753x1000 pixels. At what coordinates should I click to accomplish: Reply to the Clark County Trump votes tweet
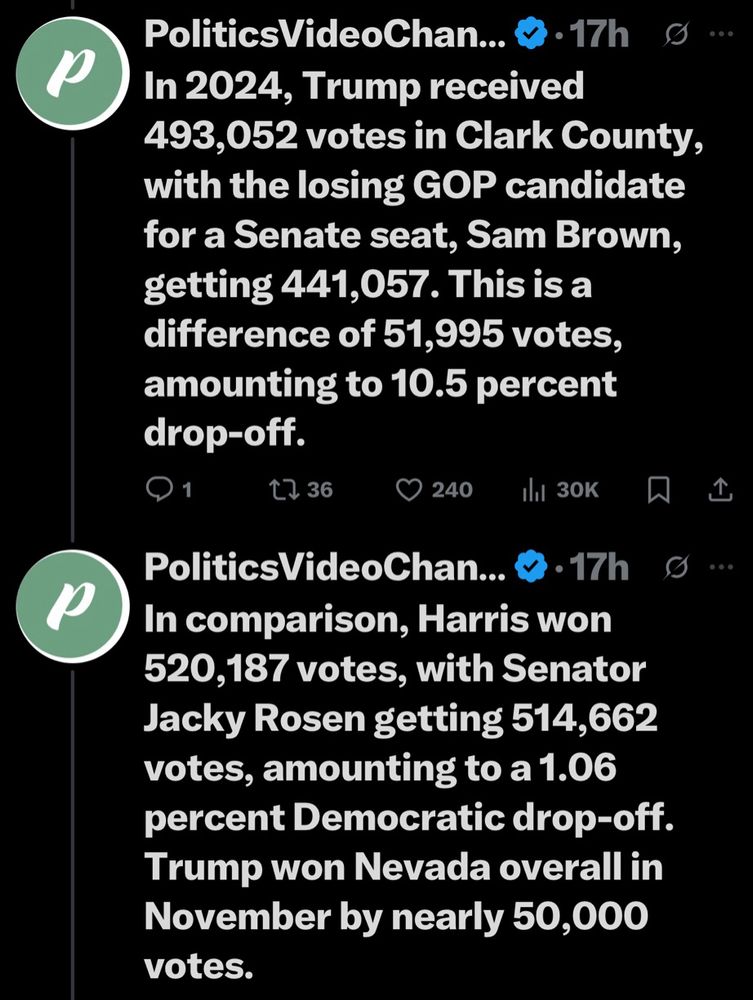pyautogui.click(x=160, y=489)
